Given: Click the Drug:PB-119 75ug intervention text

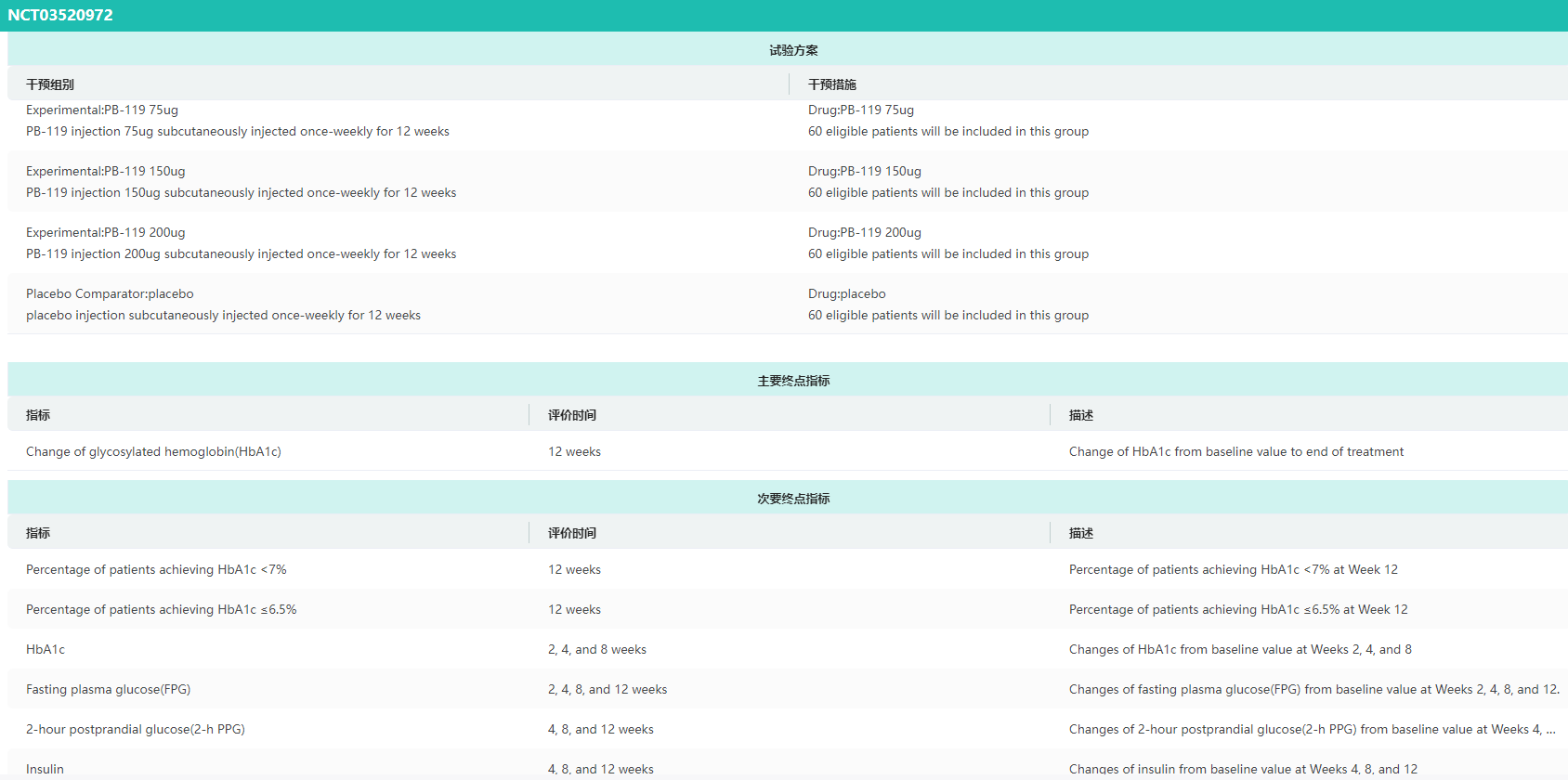Looking at the screenshot, I should [861, 110].
